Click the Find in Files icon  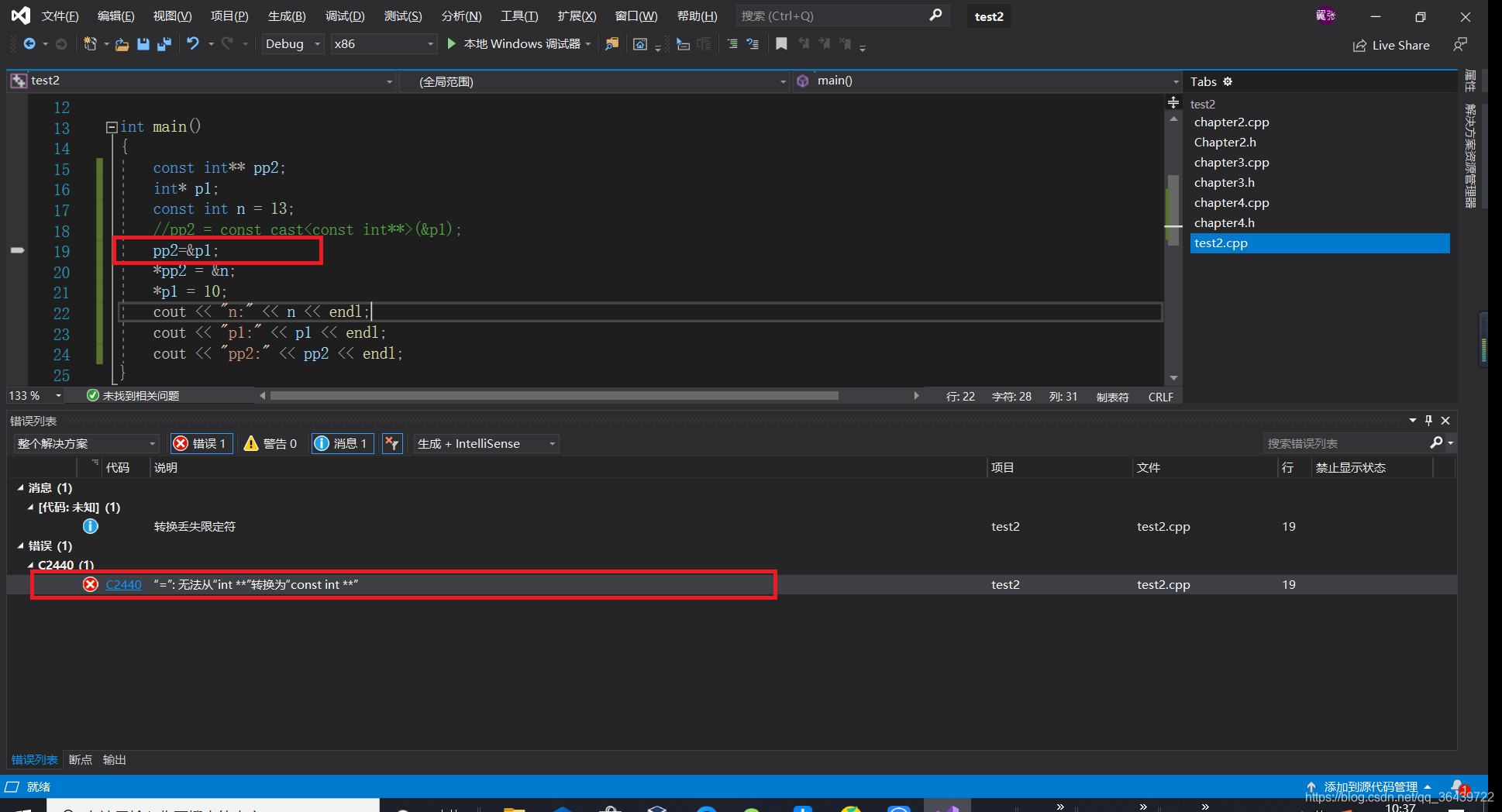pyautogui.click(x=612, y=44)
